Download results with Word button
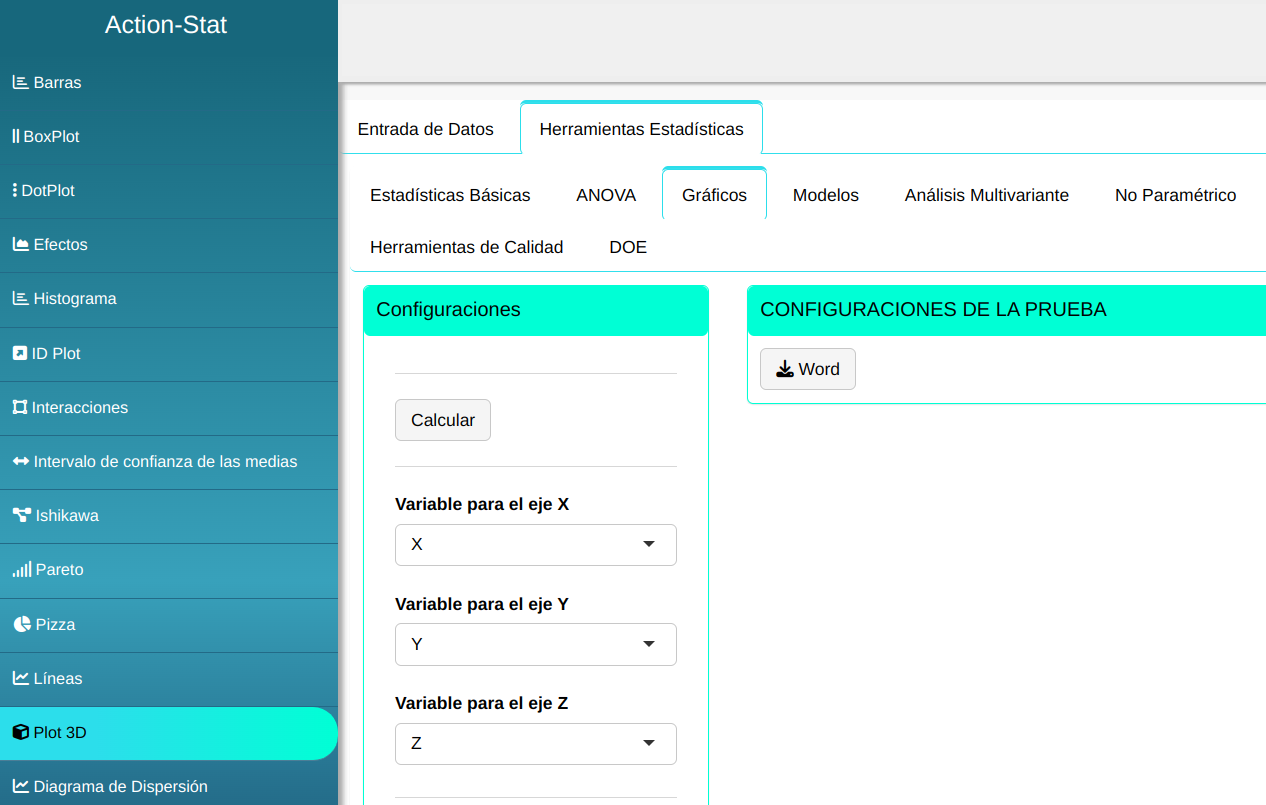The image size is (1266, 805). 807,369
